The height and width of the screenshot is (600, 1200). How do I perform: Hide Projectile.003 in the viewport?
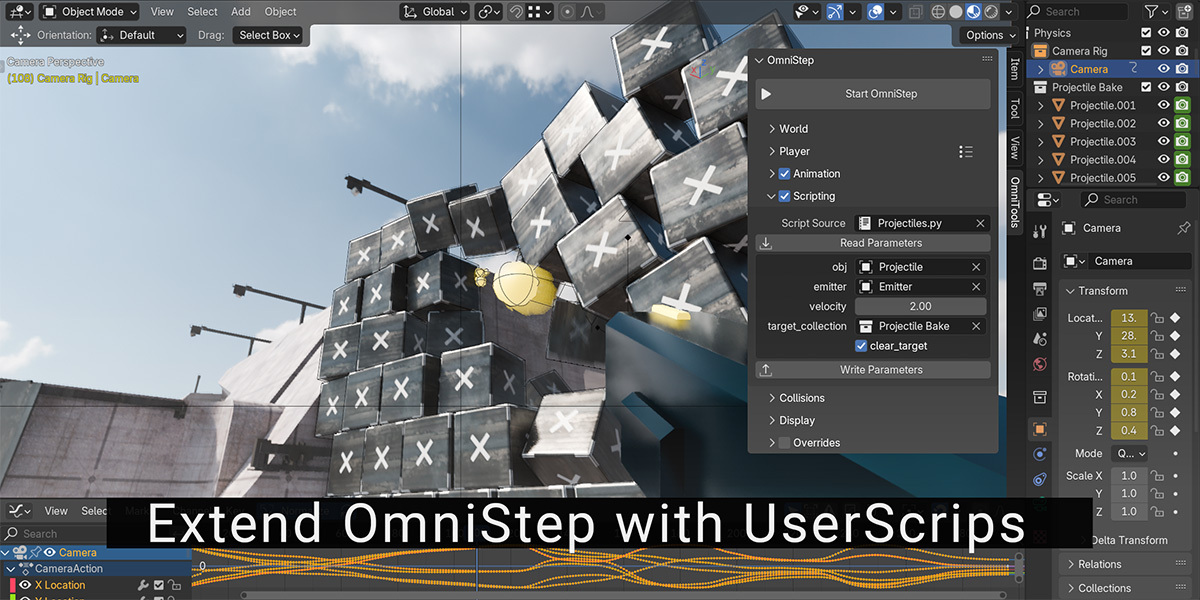(1163, 142)
